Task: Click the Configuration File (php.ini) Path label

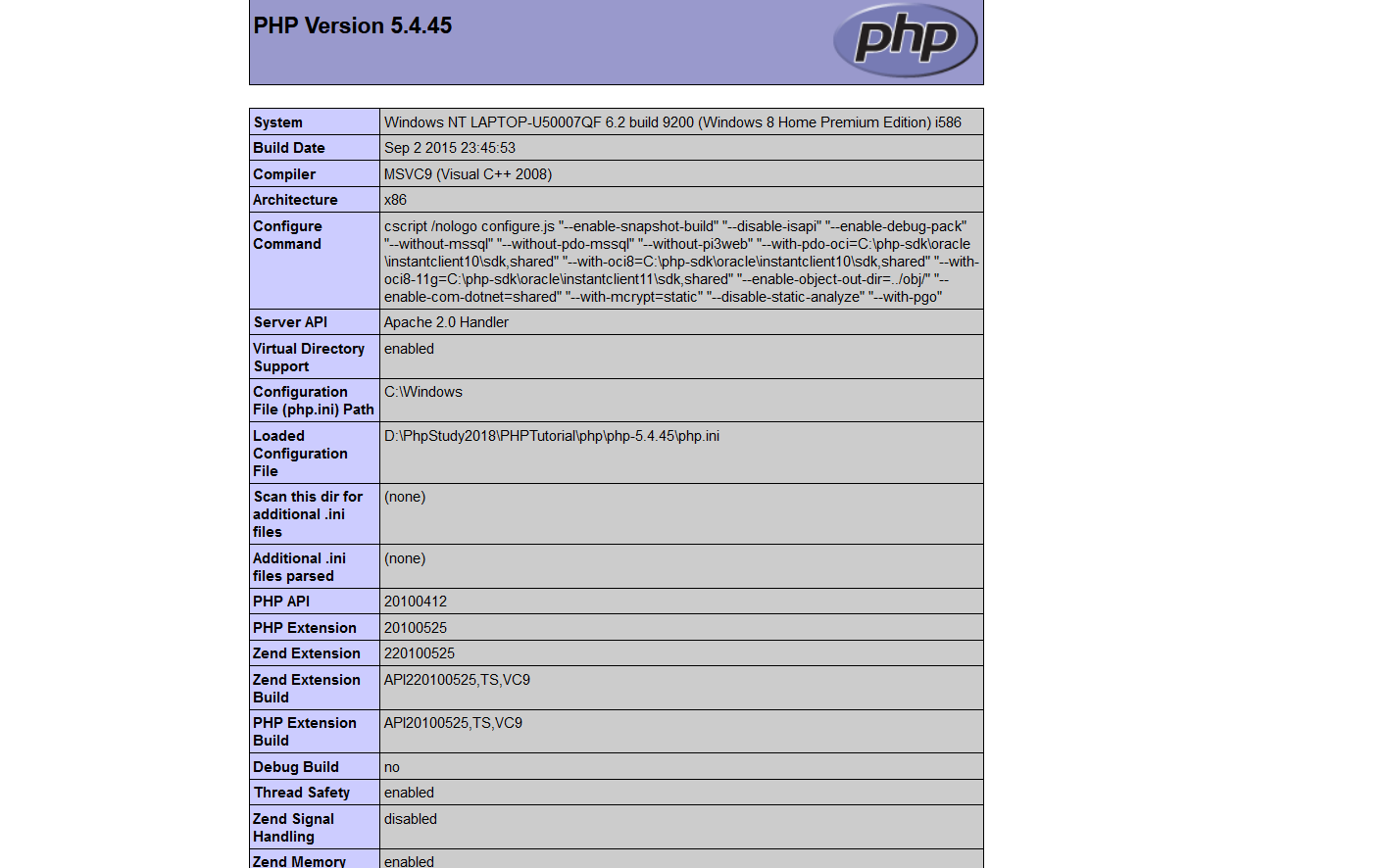Action: (314, 401)
